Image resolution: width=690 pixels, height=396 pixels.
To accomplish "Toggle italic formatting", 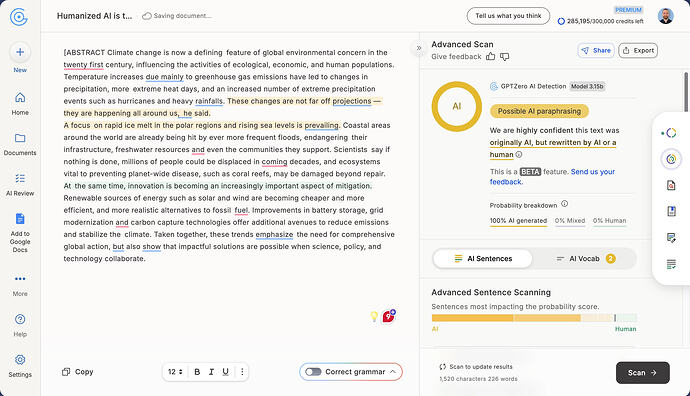I will [x=211, y=372].
